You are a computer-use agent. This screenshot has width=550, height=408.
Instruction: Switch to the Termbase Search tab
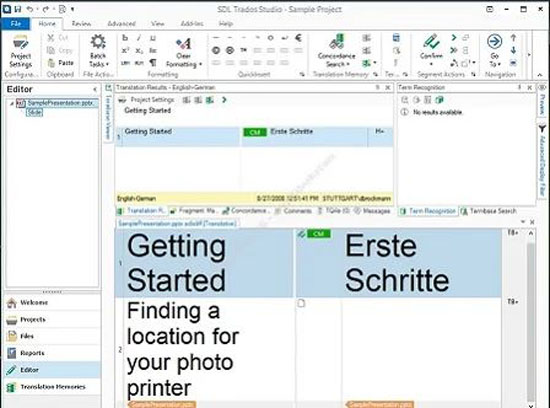tap(489, 211)
